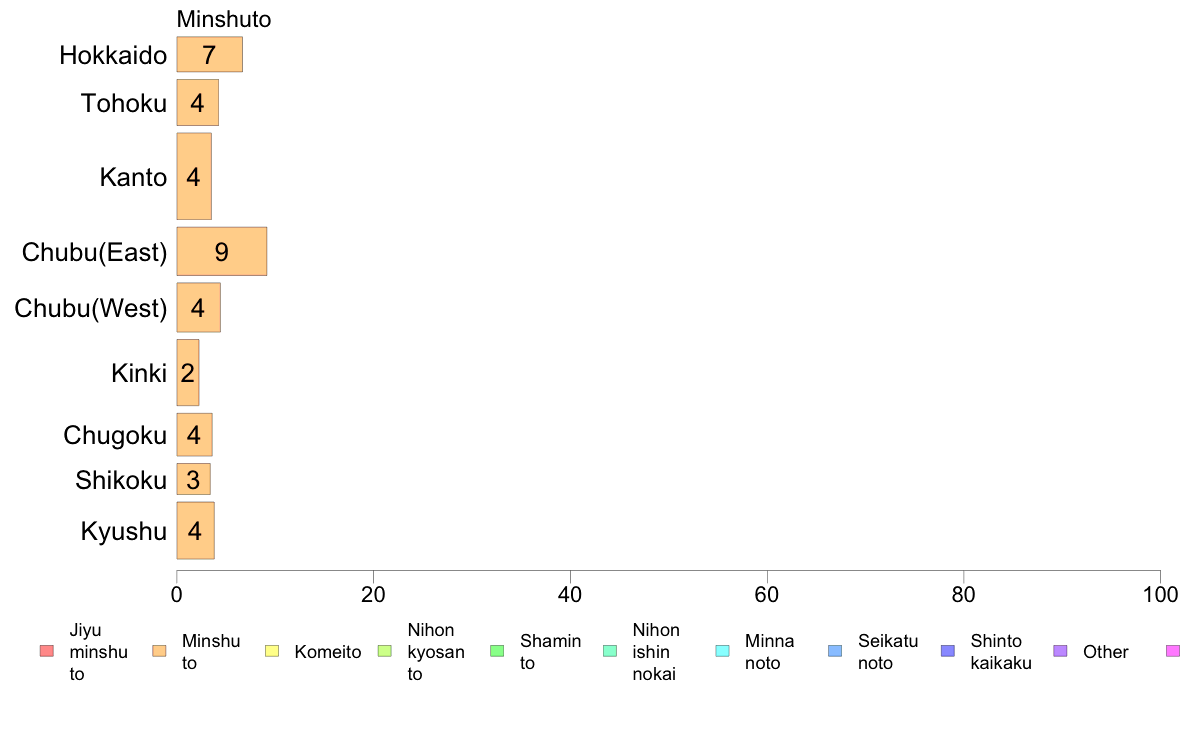Click the Kyushu region label
1188x736 pixels.
(123, 531)
